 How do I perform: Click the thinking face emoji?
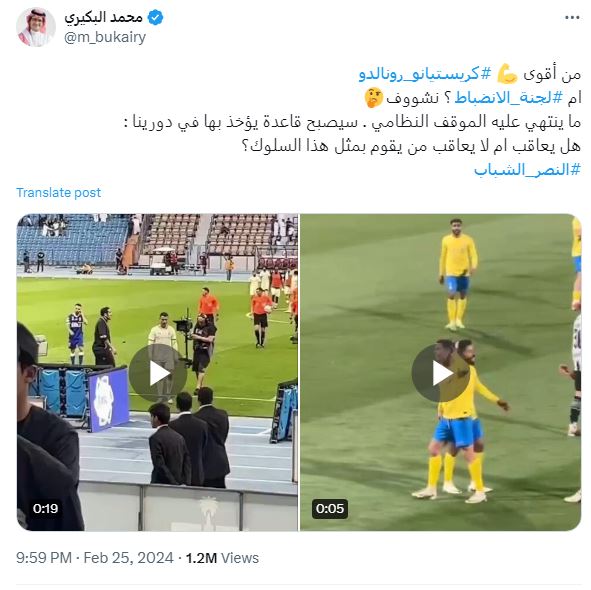click(x=374, y=98)
